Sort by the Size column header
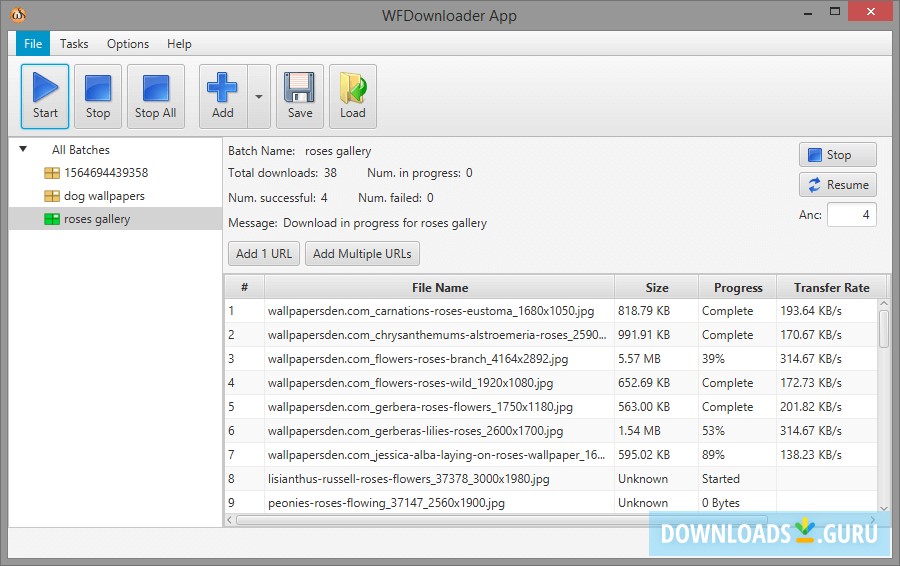The height and width of the screenshot is (566, 900). click(657, 287)
